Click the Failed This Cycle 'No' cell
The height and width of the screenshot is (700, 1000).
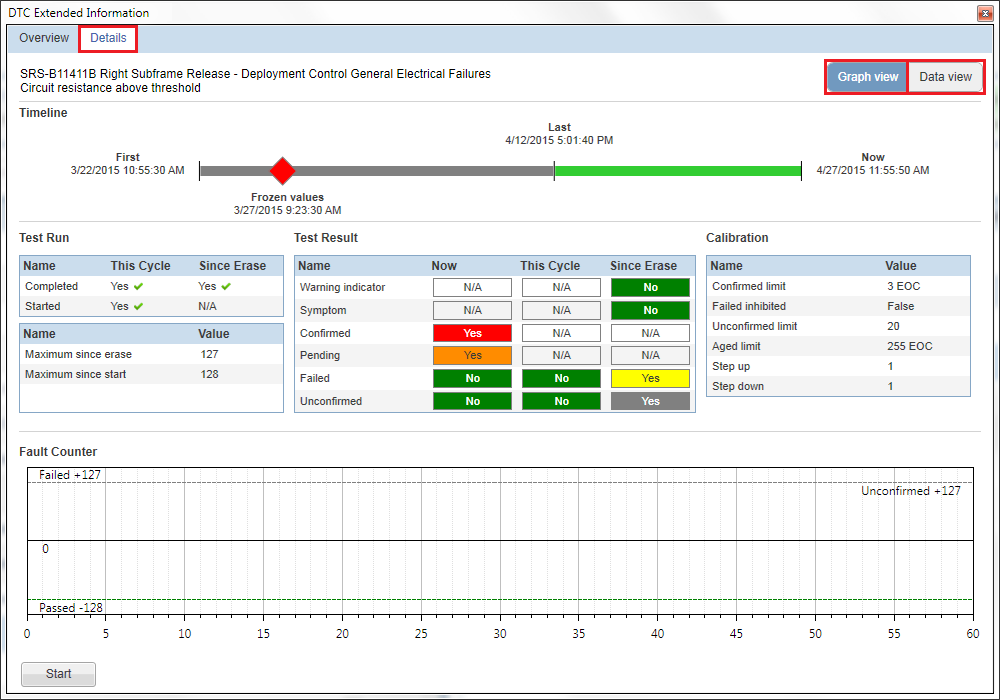(x=561, y=378)
